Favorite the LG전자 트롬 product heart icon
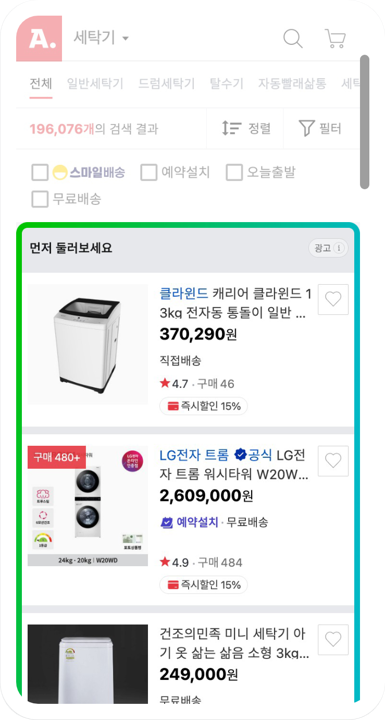 click(x=333, y=461)
